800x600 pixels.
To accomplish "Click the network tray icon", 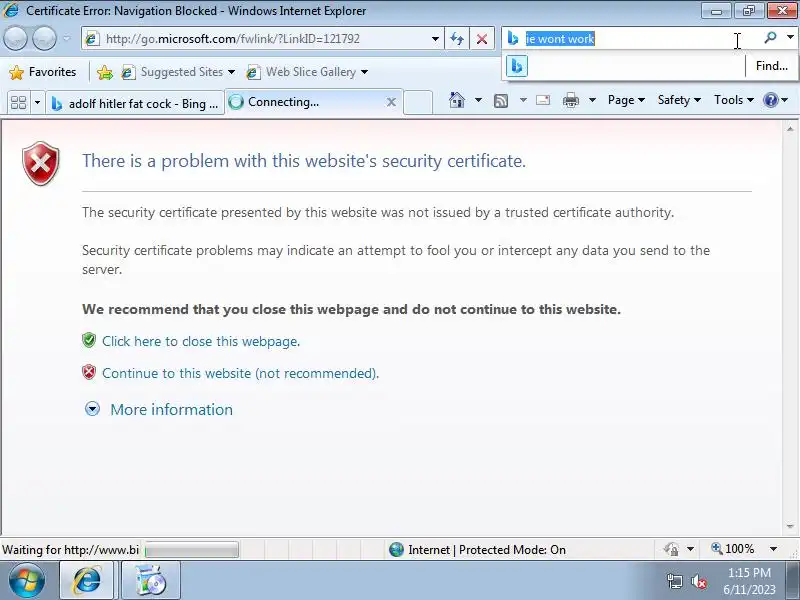I will pos(674,581).
